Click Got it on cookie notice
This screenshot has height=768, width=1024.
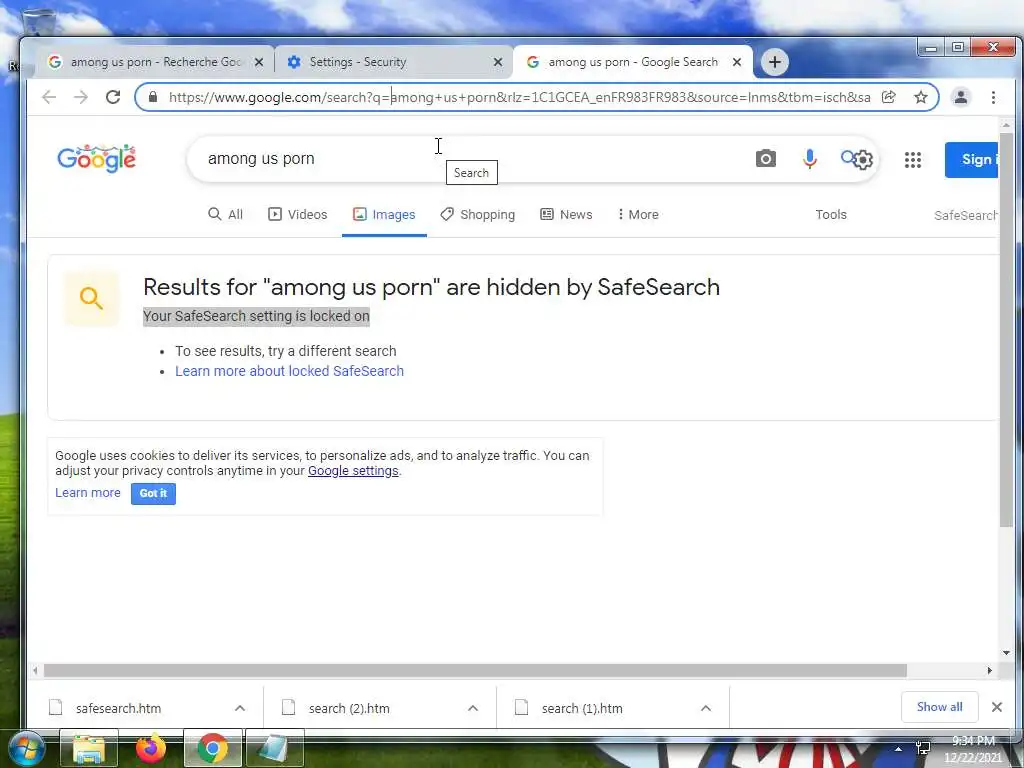pyautogui.click(x=153, y=493)
